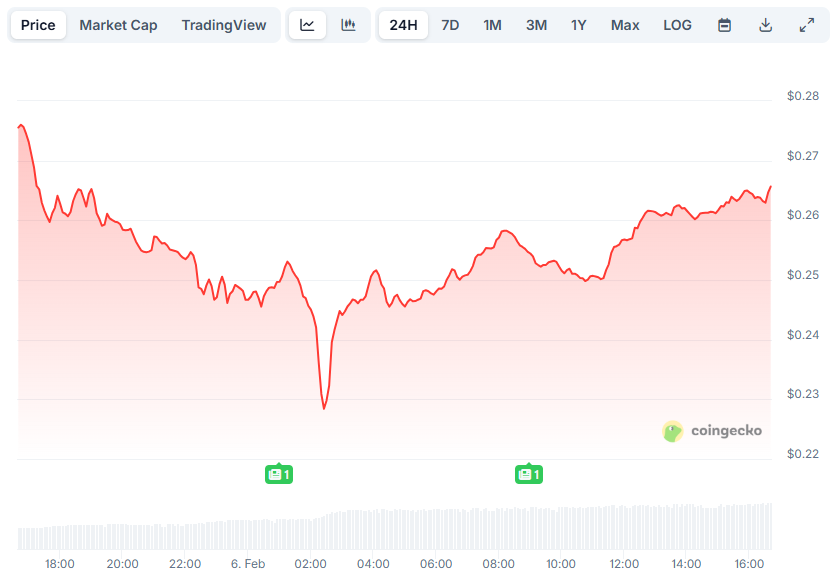837x586 pixels.
Task: Expand chart to fullscreen using arrows icon
Action: (x=807, y=24)
